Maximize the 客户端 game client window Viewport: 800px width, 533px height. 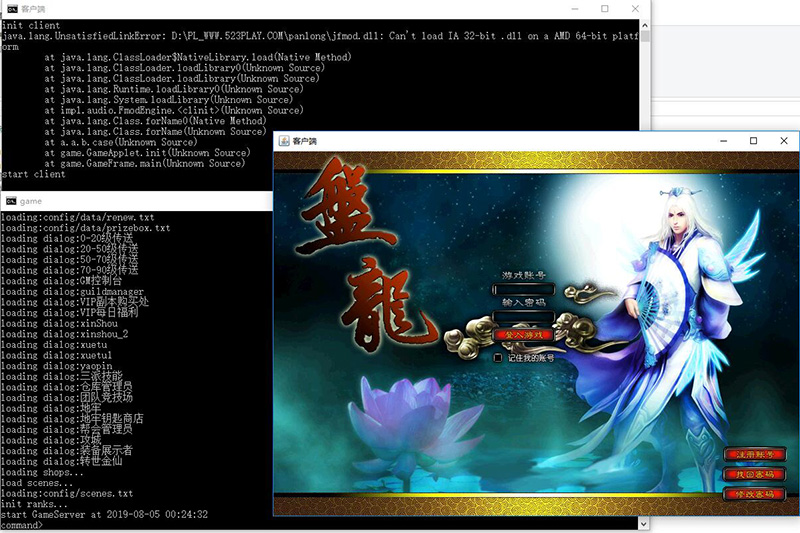(x=753, y=141)
